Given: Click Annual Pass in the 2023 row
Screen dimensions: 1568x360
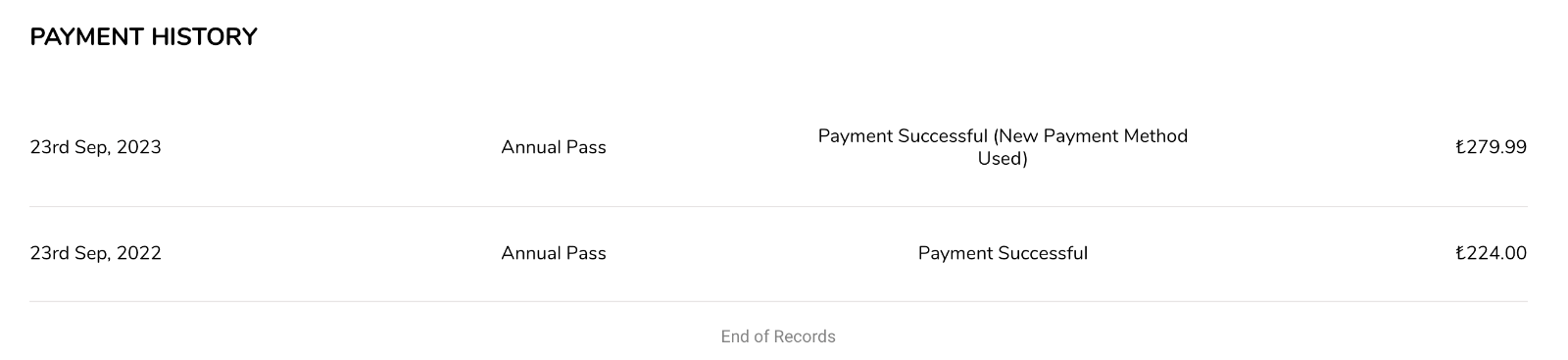Looking at the screenshot, I should tap(554, 147).
